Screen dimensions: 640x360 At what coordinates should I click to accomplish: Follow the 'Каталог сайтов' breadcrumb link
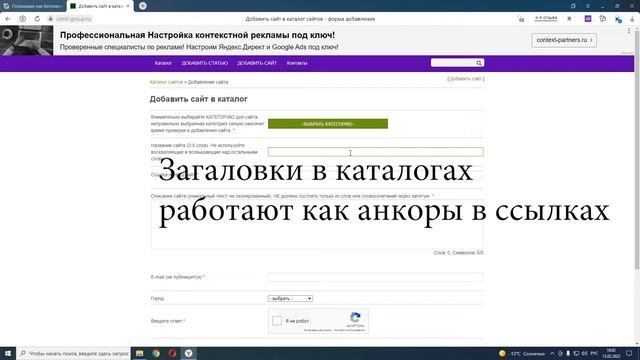coord(166,82)
